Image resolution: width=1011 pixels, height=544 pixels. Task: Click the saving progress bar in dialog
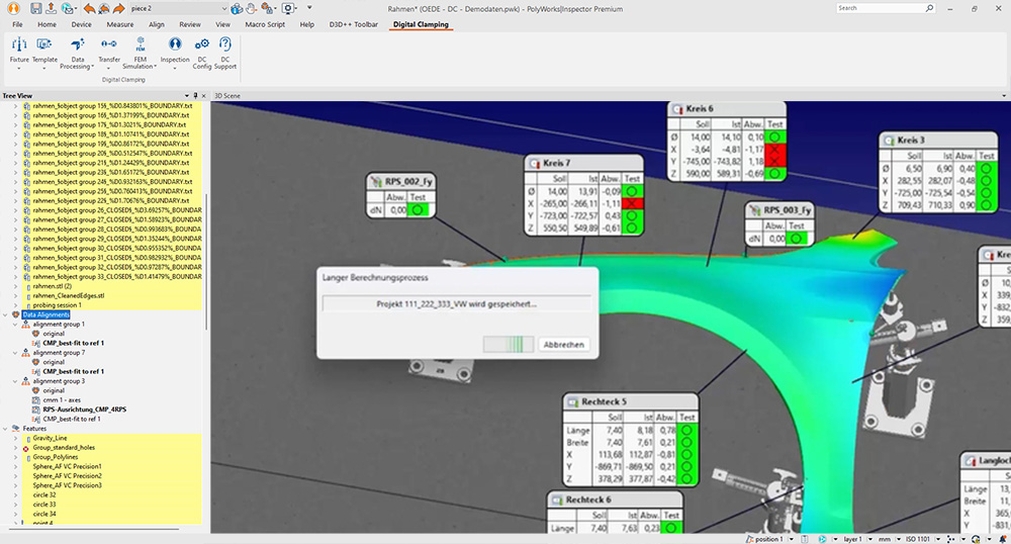509,344
